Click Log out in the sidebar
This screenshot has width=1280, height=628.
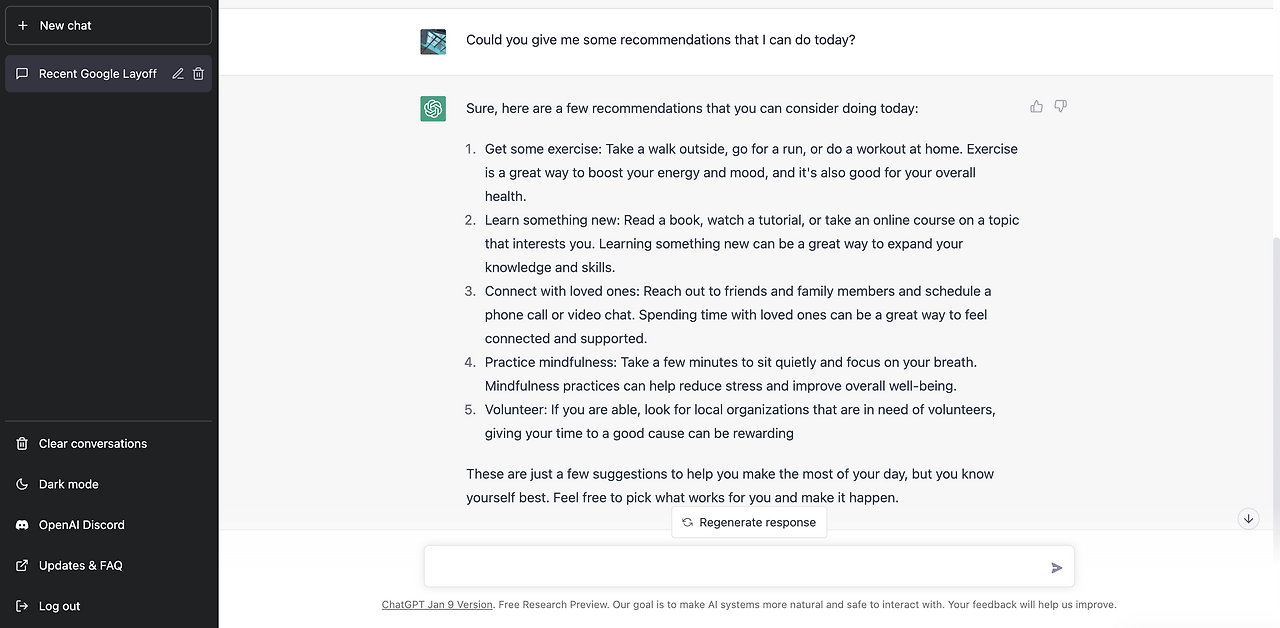(x=59, y=606)
